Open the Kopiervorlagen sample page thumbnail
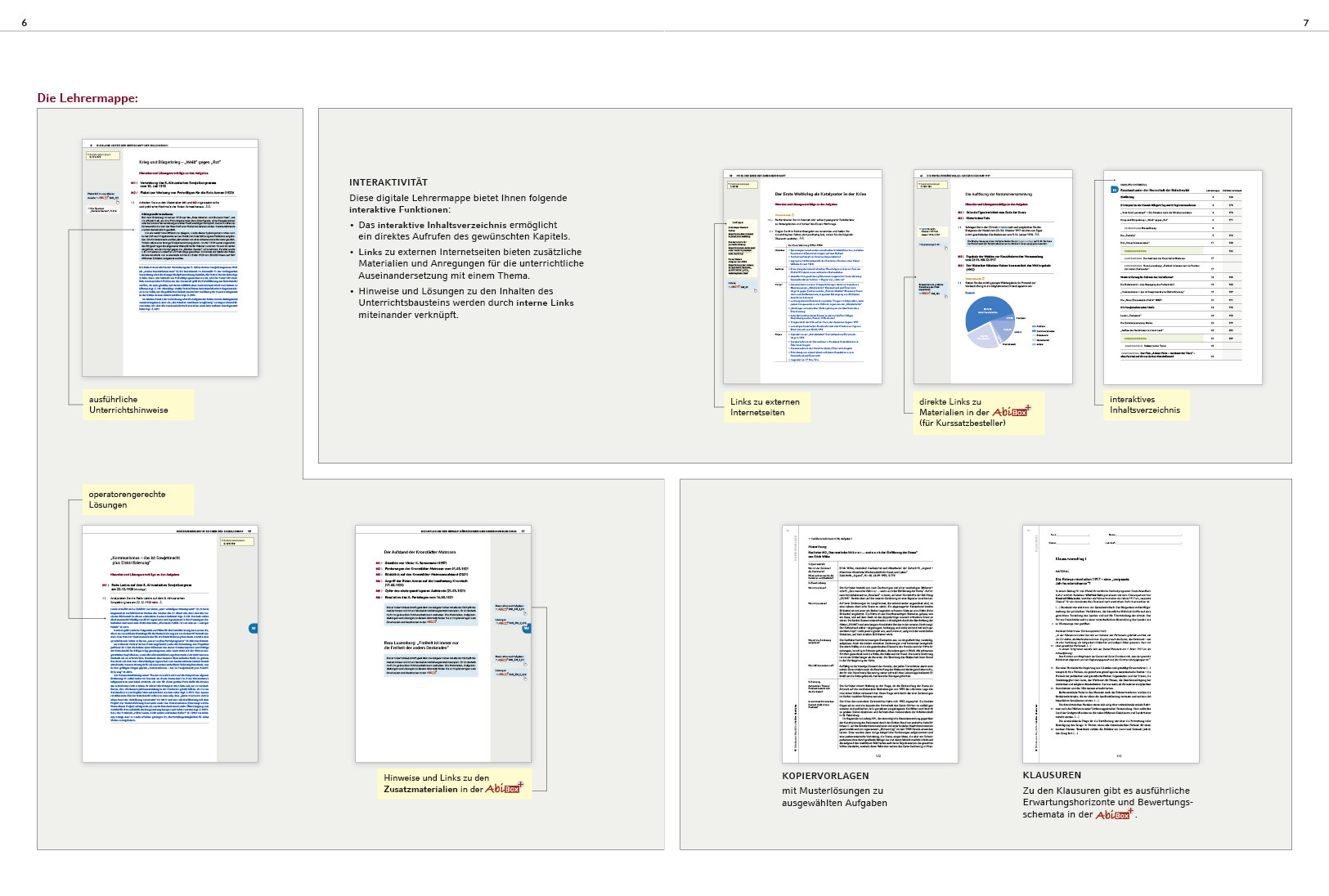1329x896 pixels. coord(869,643)
